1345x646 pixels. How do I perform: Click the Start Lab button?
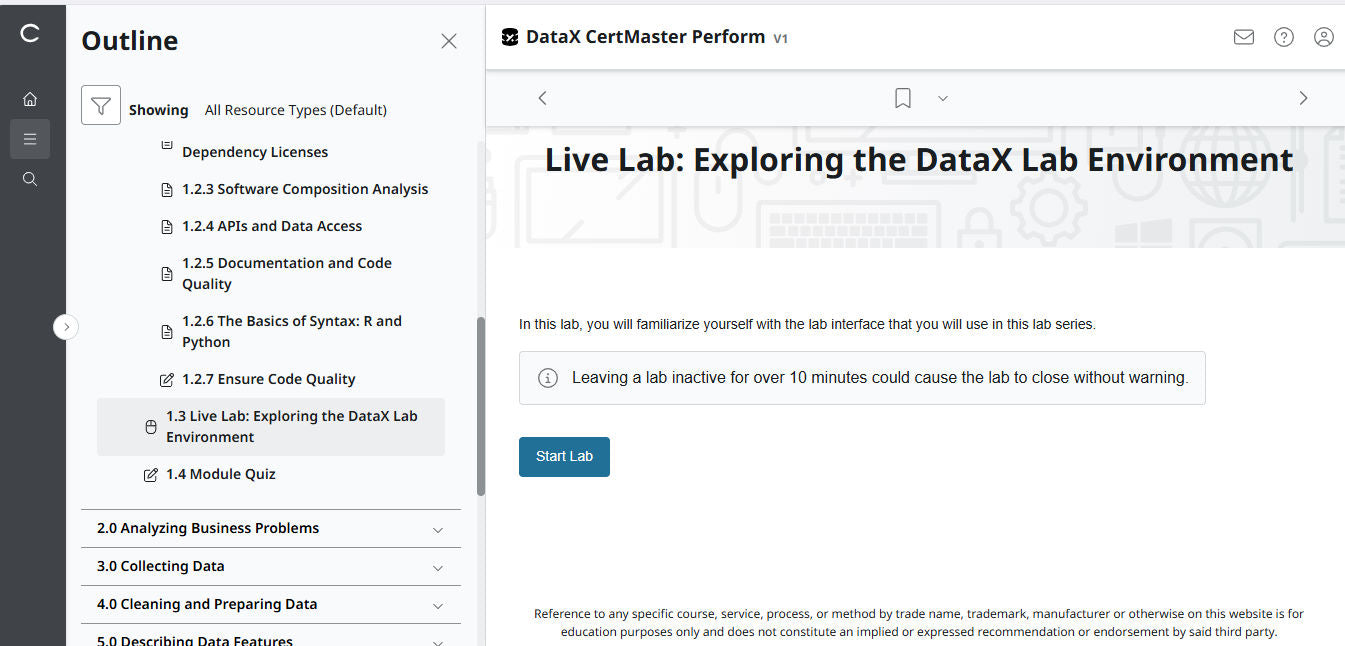(x=564, y=456)
